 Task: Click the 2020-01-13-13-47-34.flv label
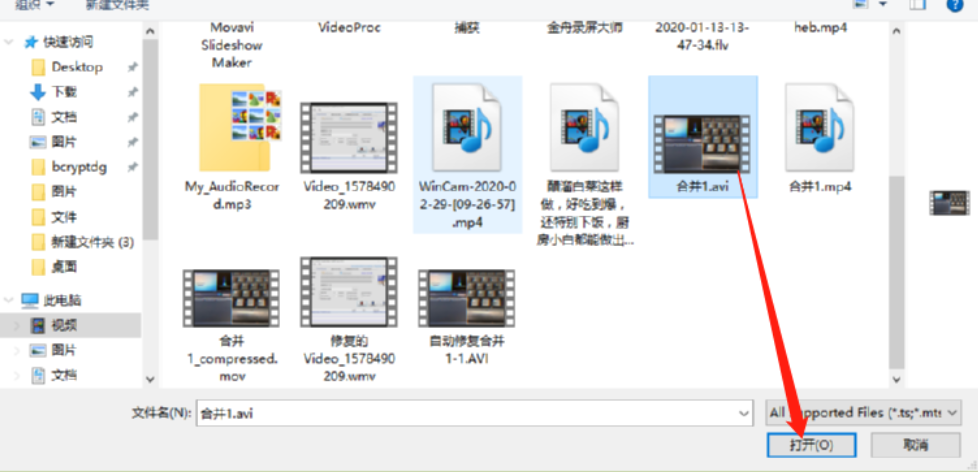pyautogui.click(x=702, y=36)
